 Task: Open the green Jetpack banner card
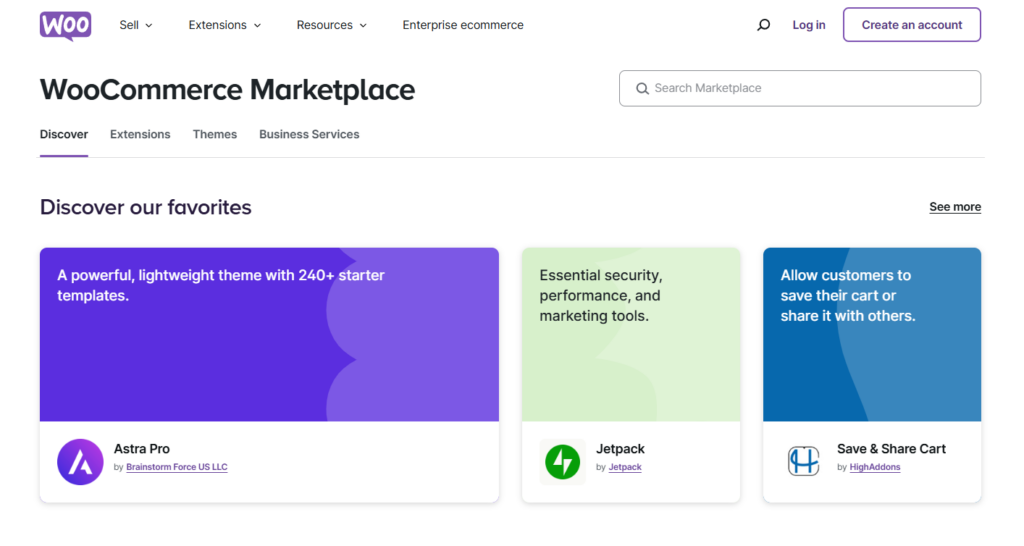pyautogui.click(x=631, y=334)
